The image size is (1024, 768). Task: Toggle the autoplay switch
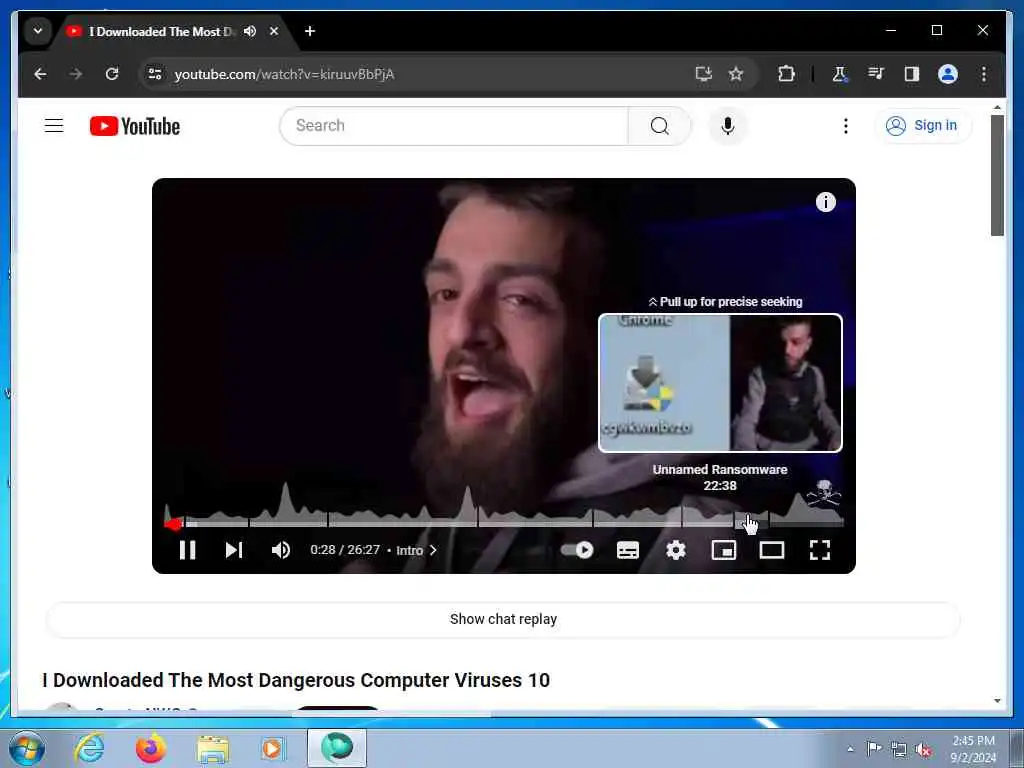click(x=577, y=550)
